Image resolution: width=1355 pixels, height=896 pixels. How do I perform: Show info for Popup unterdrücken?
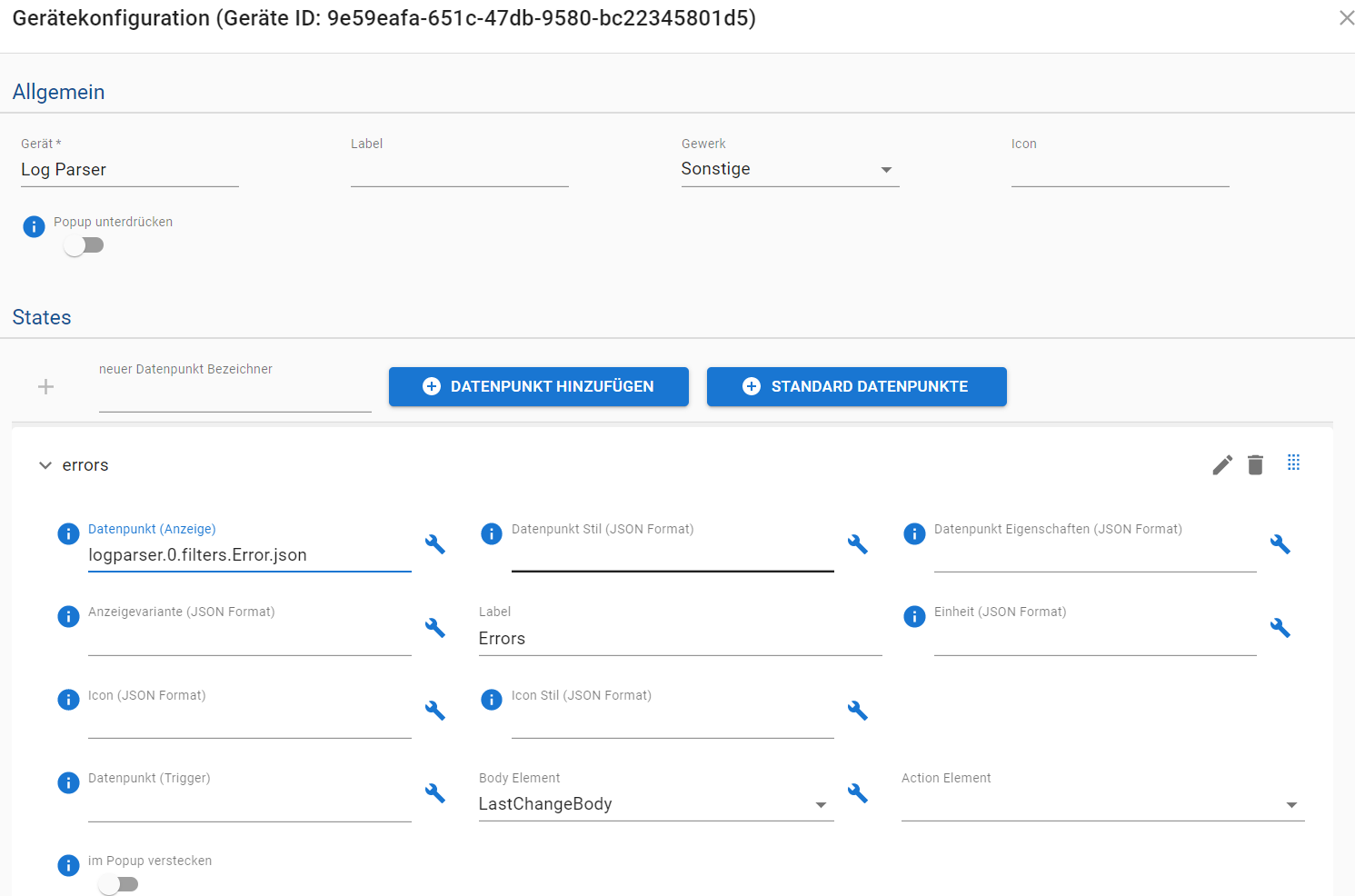(34, 227)
